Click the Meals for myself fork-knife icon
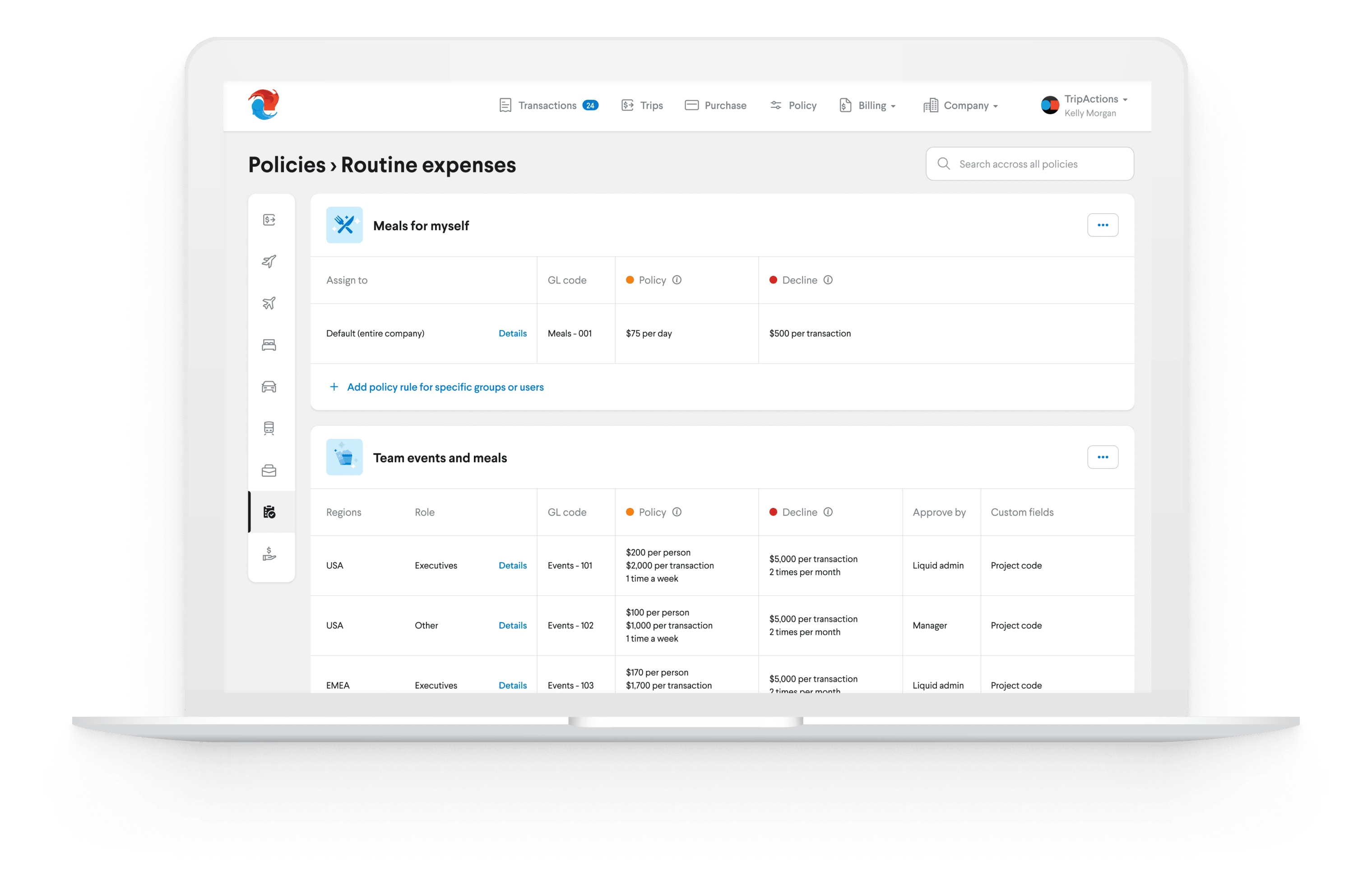This screenshot has height=875, width=1372. [344, 225]
